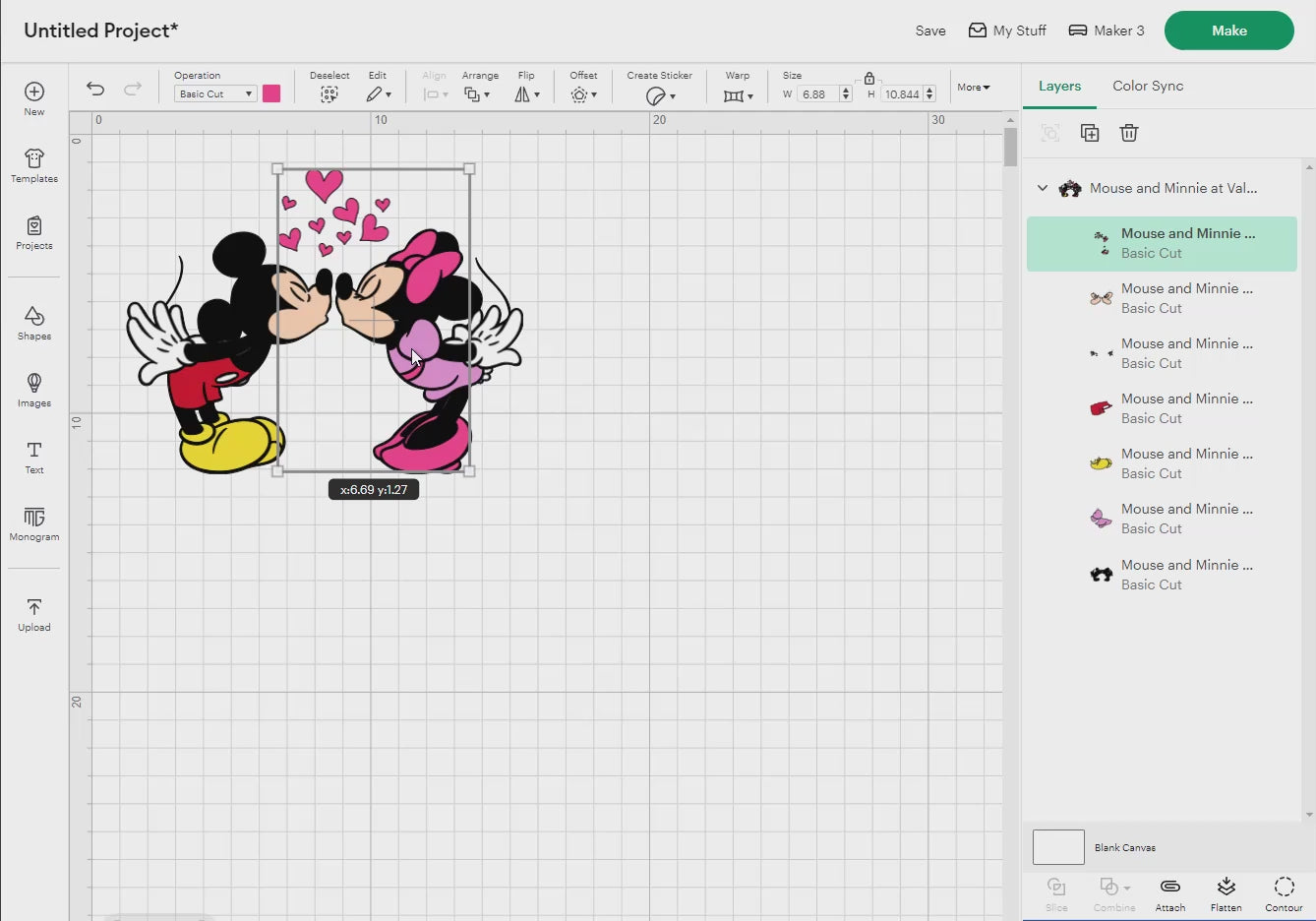Viewport: 1316px width, 921px height.
Task: Switch to the Color Sync tab
Action: click(x=1148, y=86)
